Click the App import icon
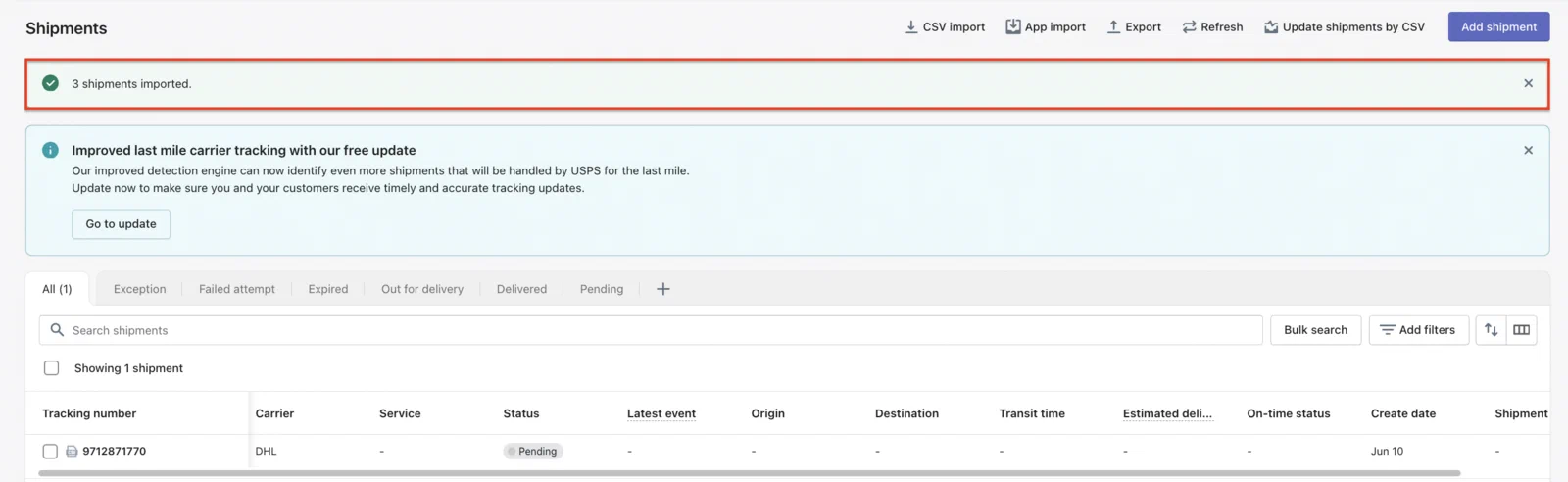The height and width of the screenshot is (482, 1568). point(1013,26)
